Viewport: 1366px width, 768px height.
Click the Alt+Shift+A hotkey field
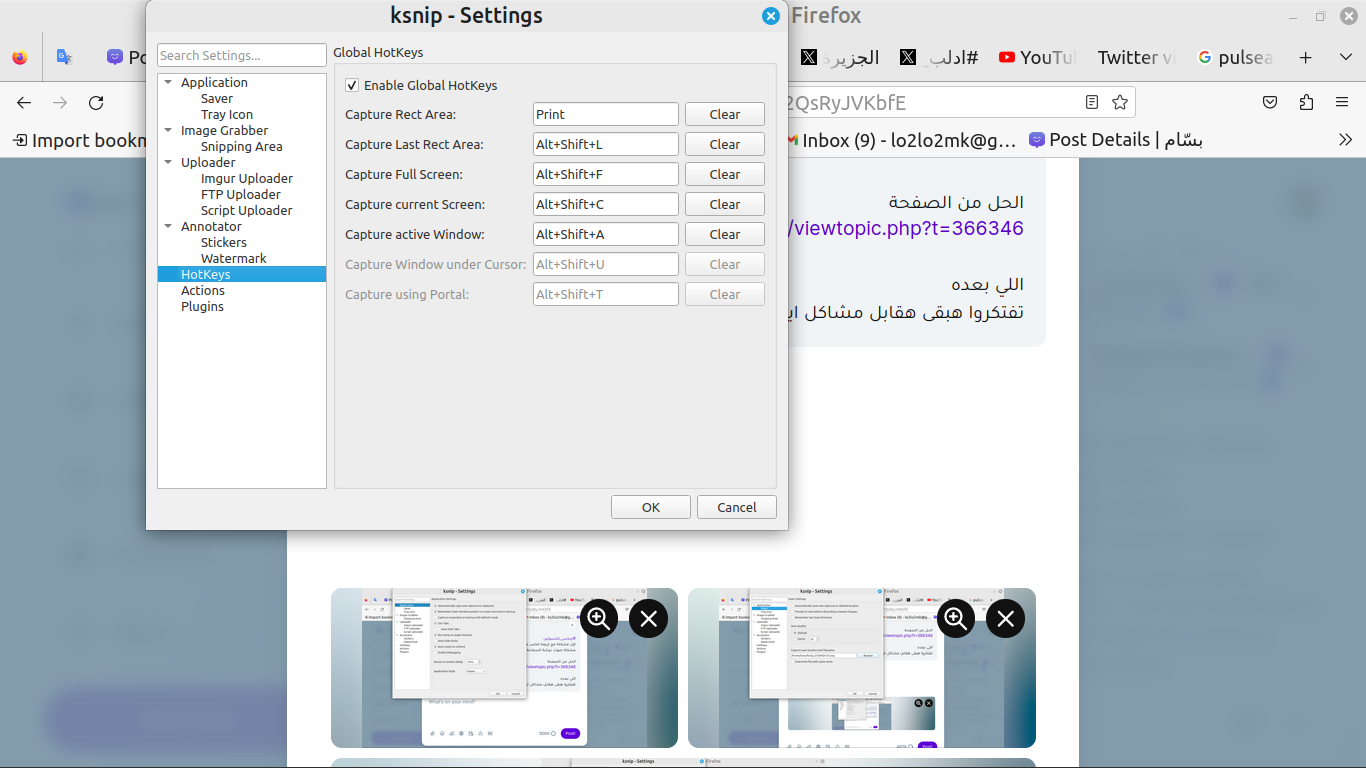(606, 234)
